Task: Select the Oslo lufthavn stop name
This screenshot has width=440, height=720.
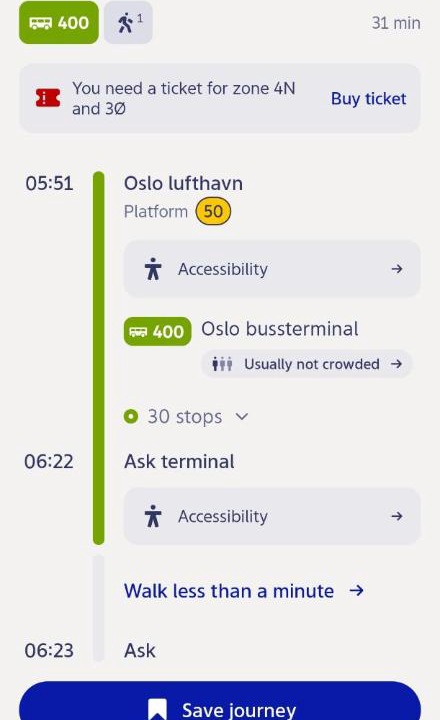Action: tap(183, 184)
